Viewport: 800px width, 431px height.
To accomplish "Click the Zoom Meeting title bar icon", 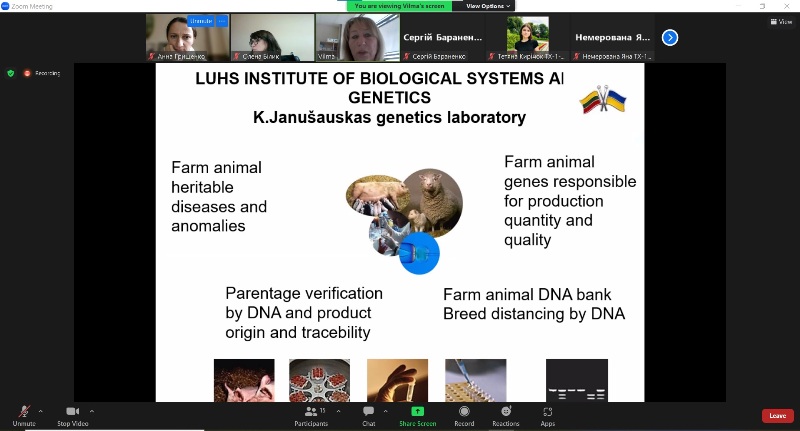I will click(x=5, y=6).
